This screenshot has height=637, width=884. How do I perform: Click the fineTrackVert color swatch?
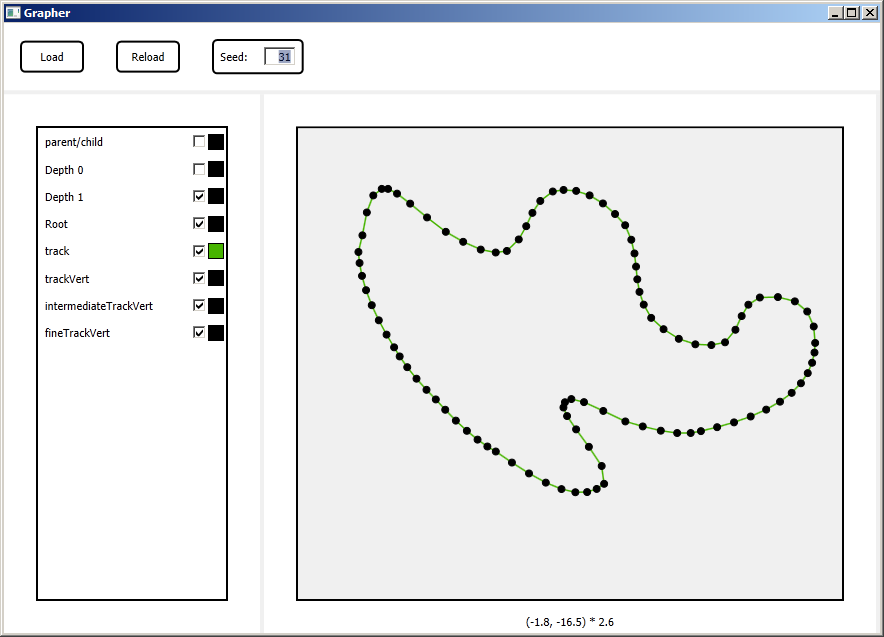(216, 333)
